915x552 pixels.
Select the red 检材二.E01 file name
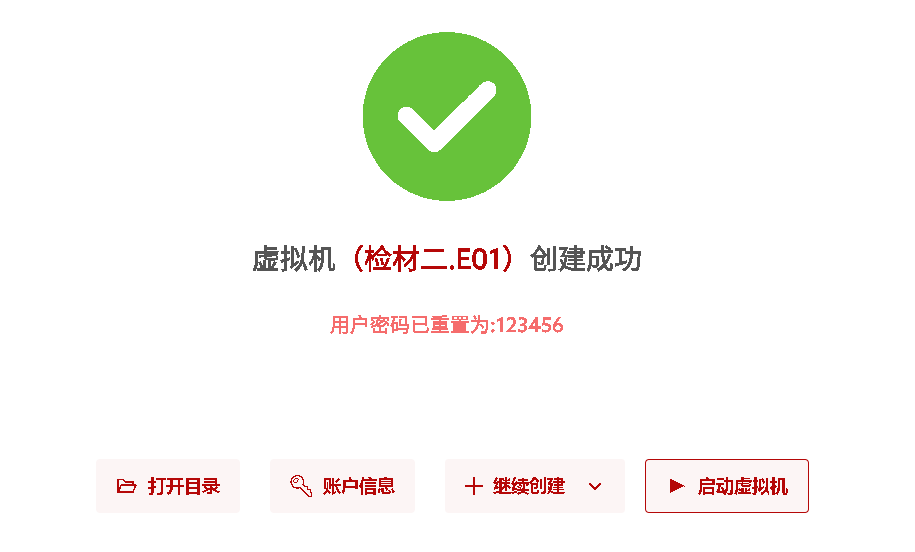point(432,259)
